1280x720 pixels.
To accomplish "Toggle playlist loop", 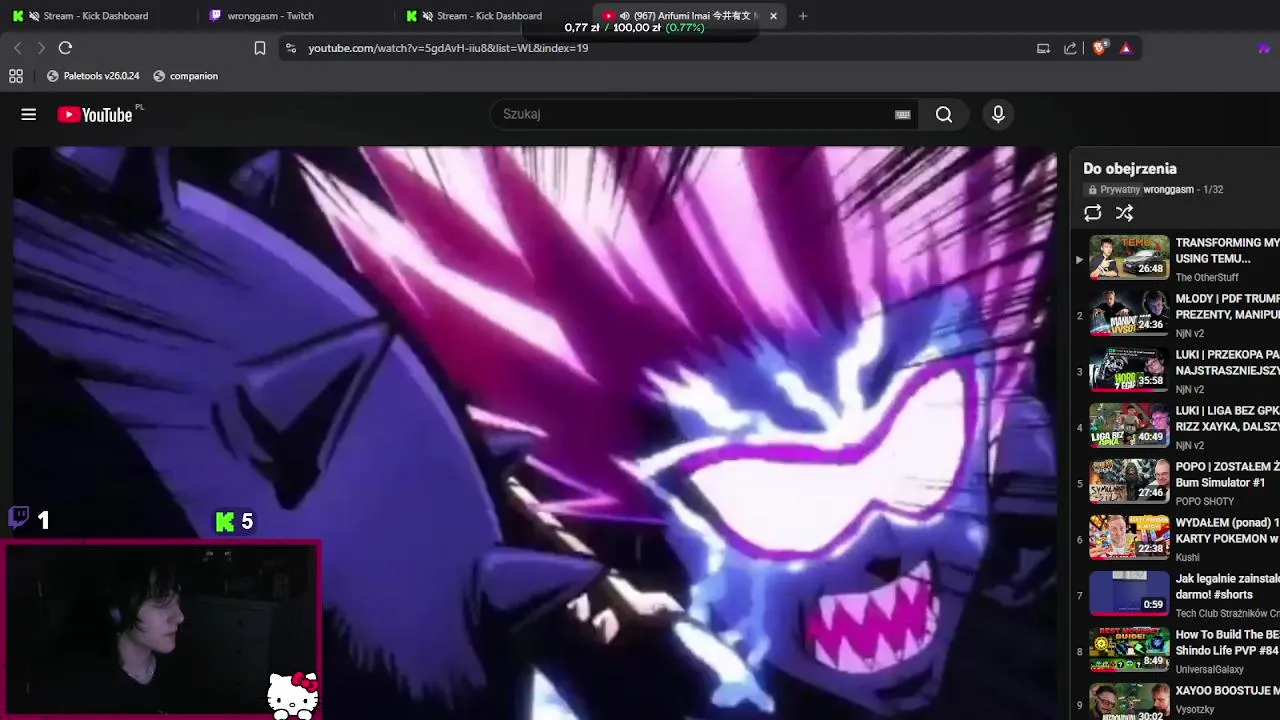I will point(1093,213).
